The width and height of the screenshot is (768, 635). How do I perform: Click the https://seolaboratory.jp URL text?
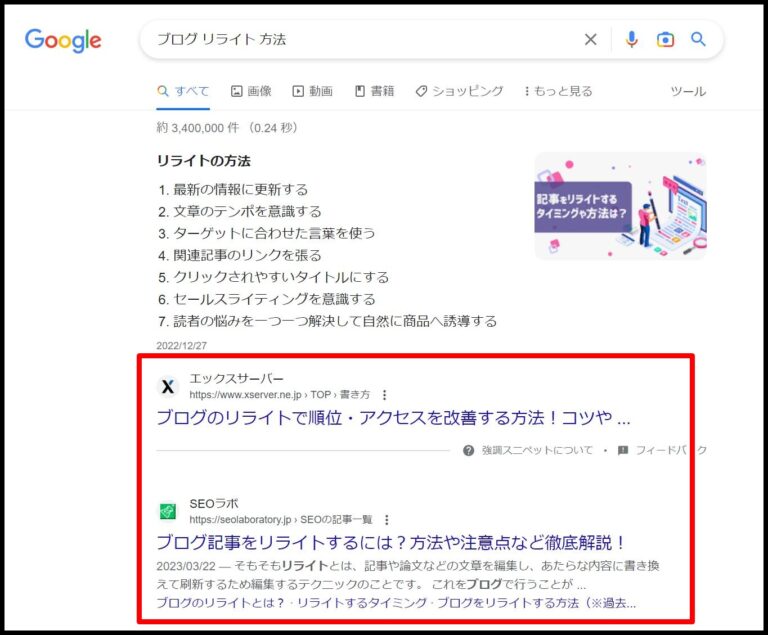tap(240, 520)
